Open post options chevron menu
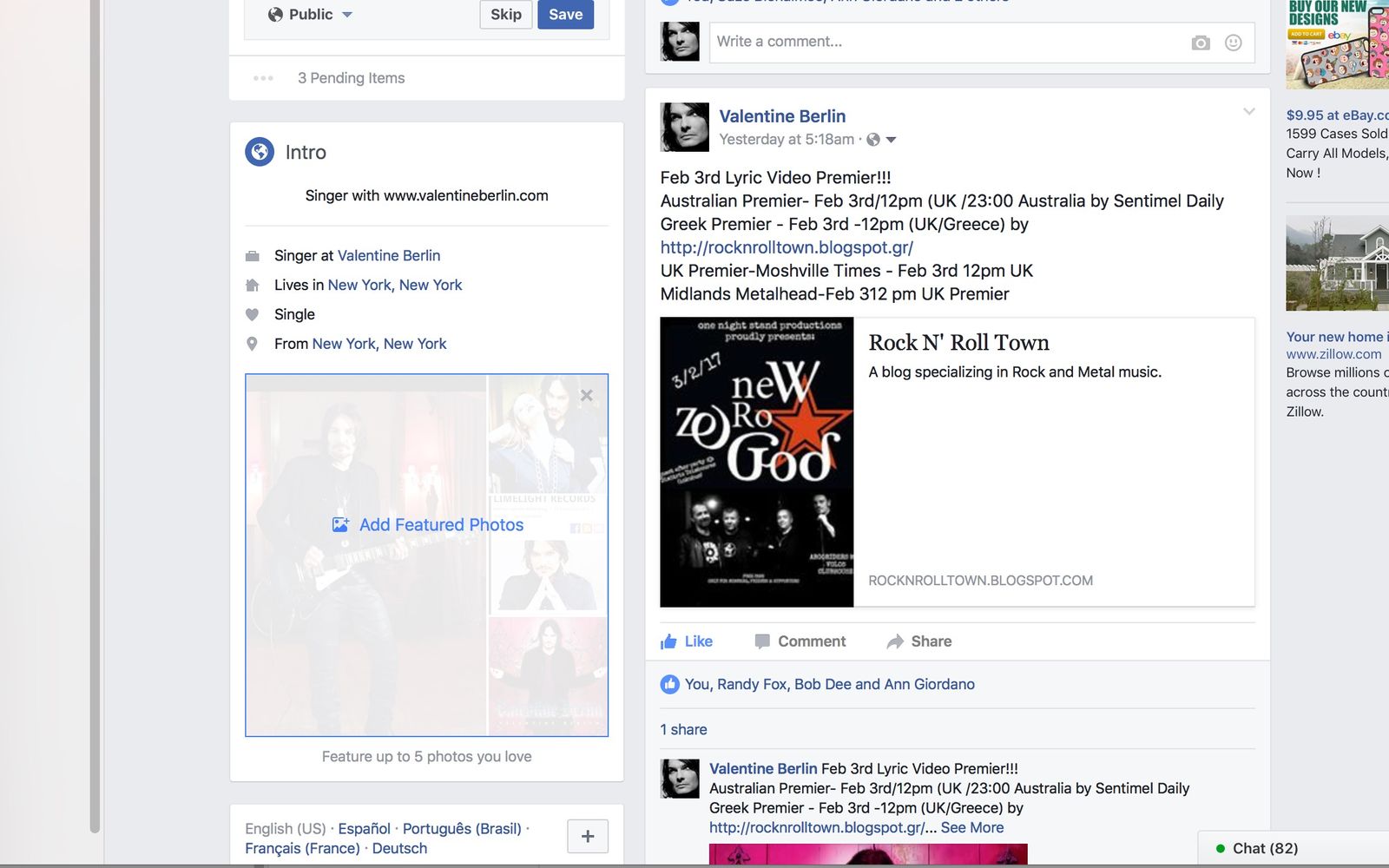 pyautogui.click(x=1248, y=112)
